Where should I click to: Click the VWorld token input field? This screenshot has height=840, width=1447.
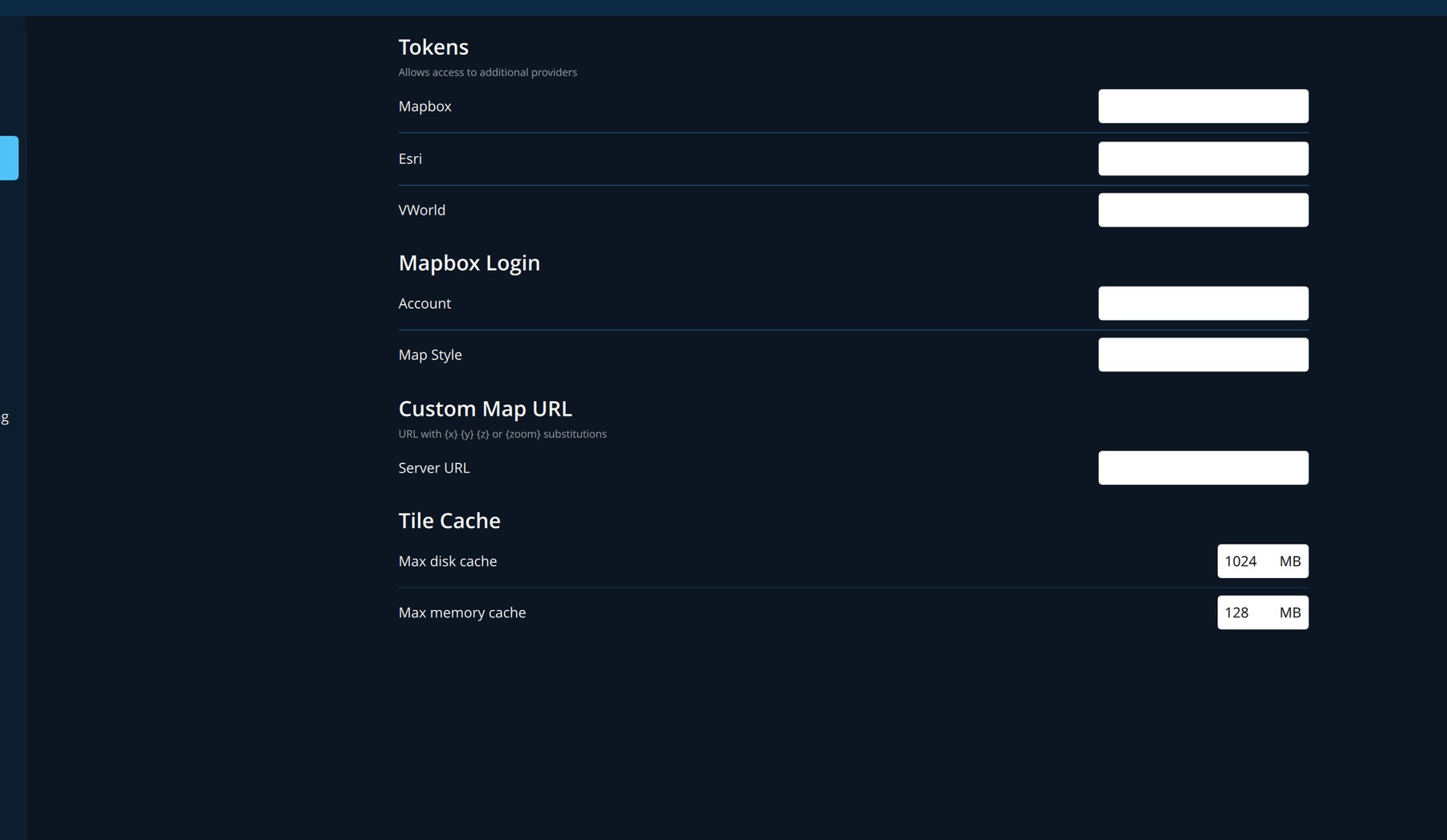click(1203, 210)
